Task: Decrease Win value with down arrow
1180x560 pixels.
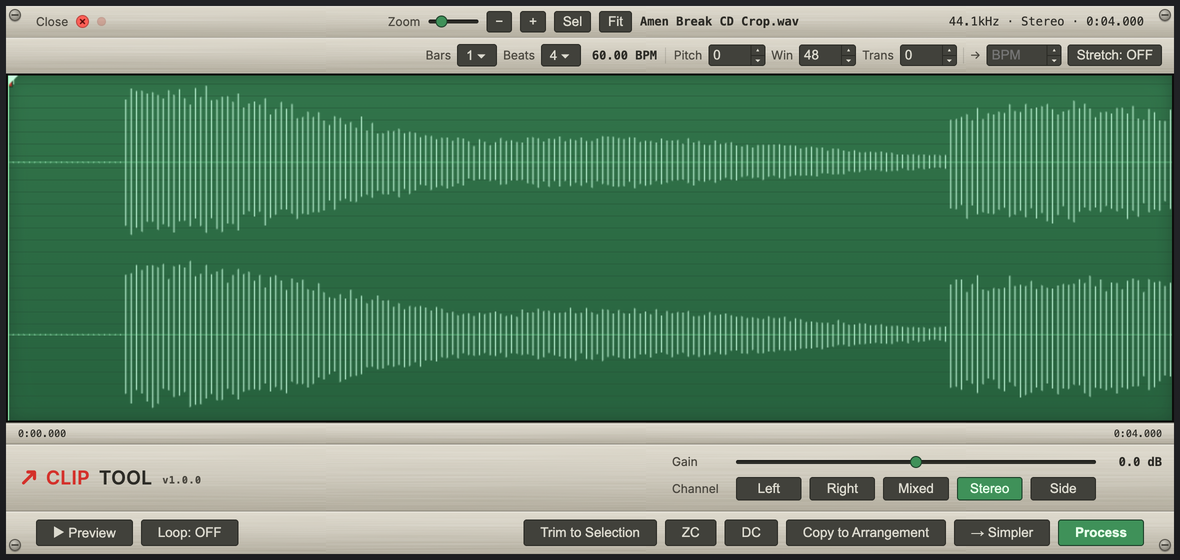Action: (x=849, y=60)
